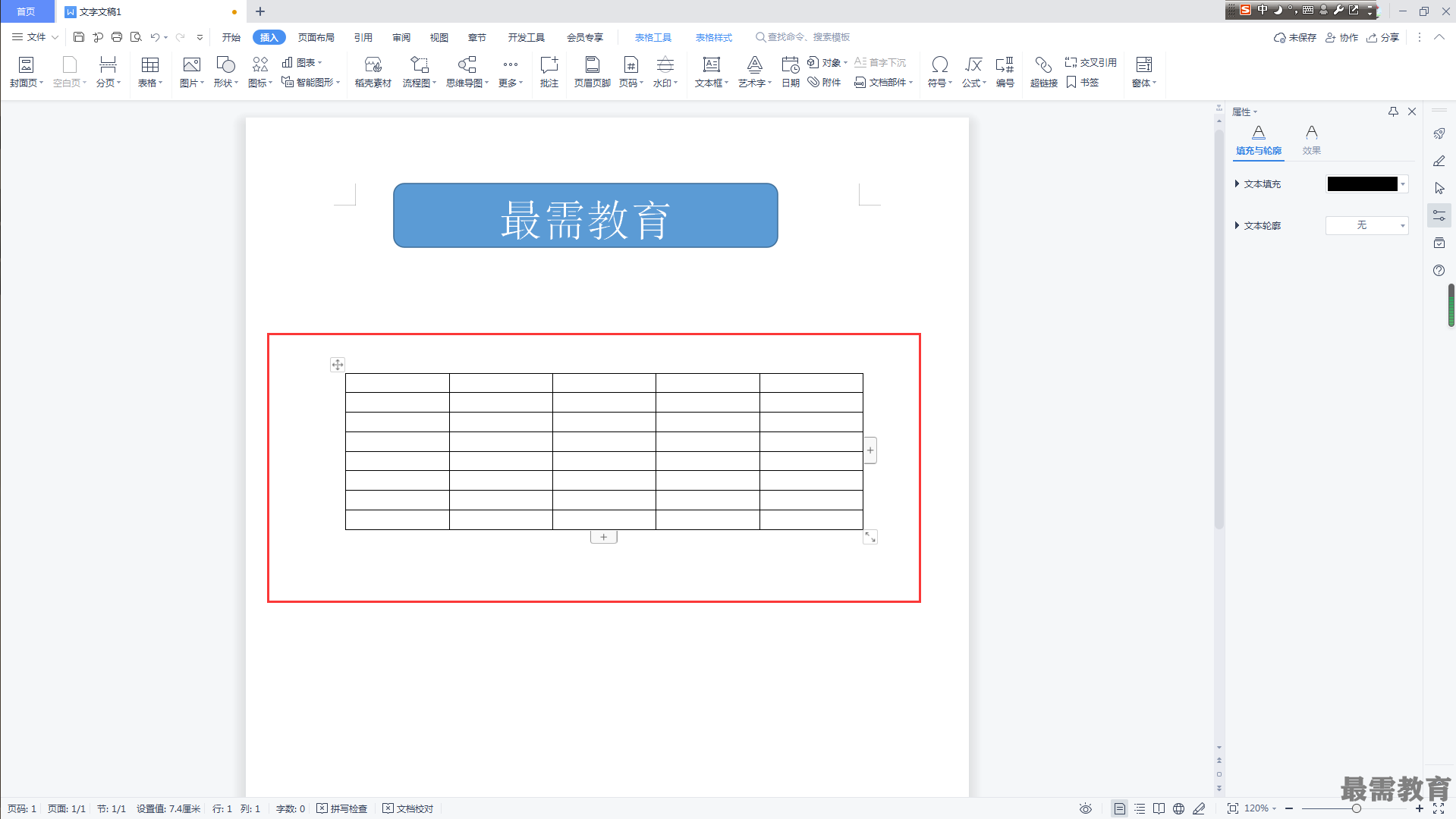The height and width of the screenshot is (819, 1456).
Task: Open text outline dropdown showing 无
Action: 1367,225
